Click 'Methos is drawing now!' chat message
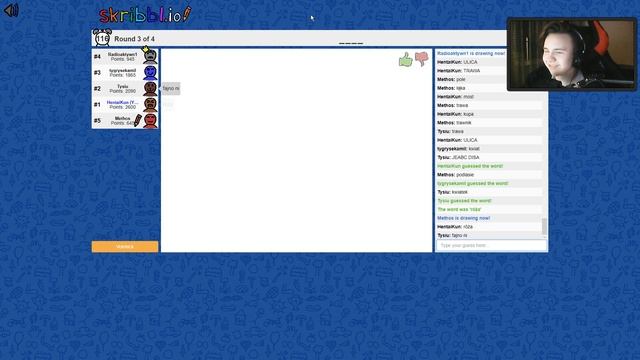This screenshot has height=360, width=640. pos(464,218)
